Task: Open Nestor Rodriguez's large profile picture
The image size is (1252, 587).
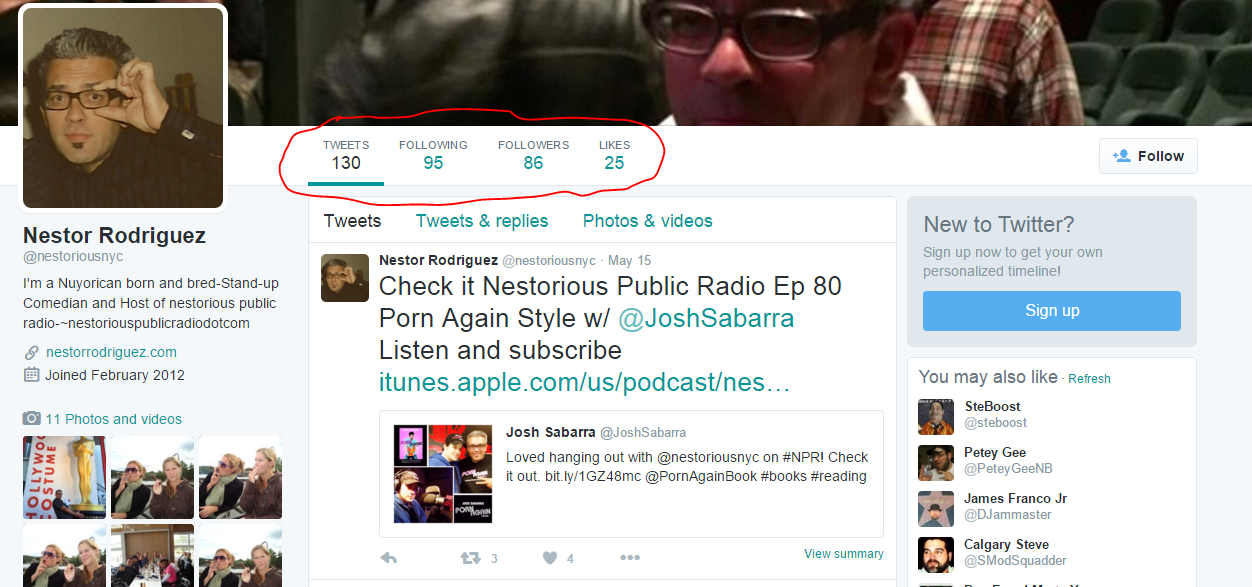Action: 123,108
